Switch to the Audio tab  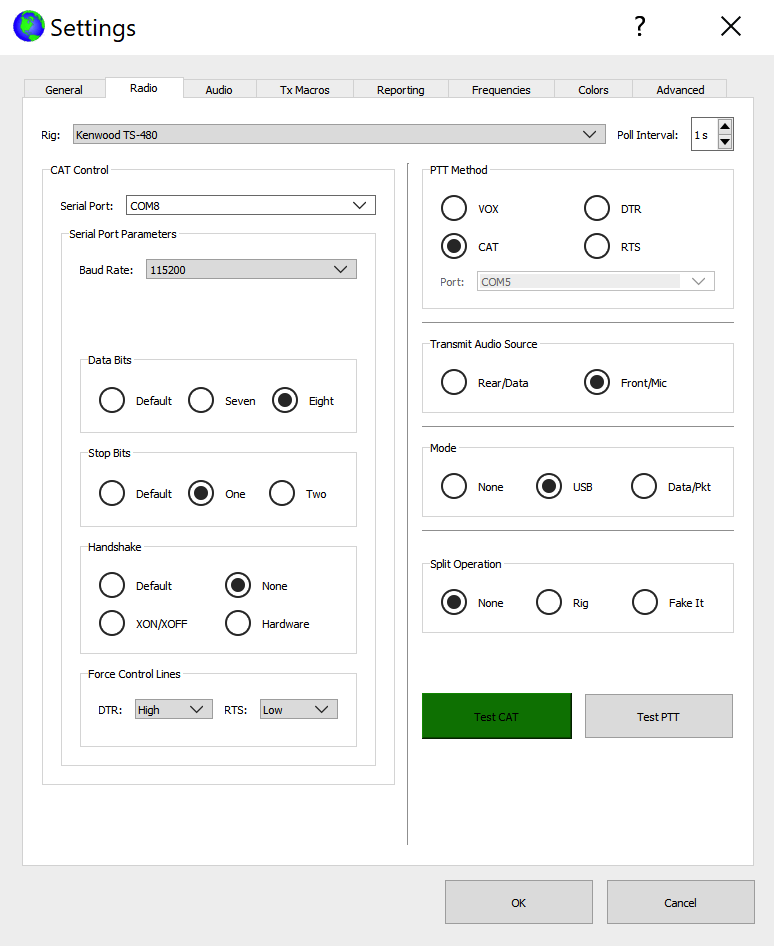(x=219, y=89)
